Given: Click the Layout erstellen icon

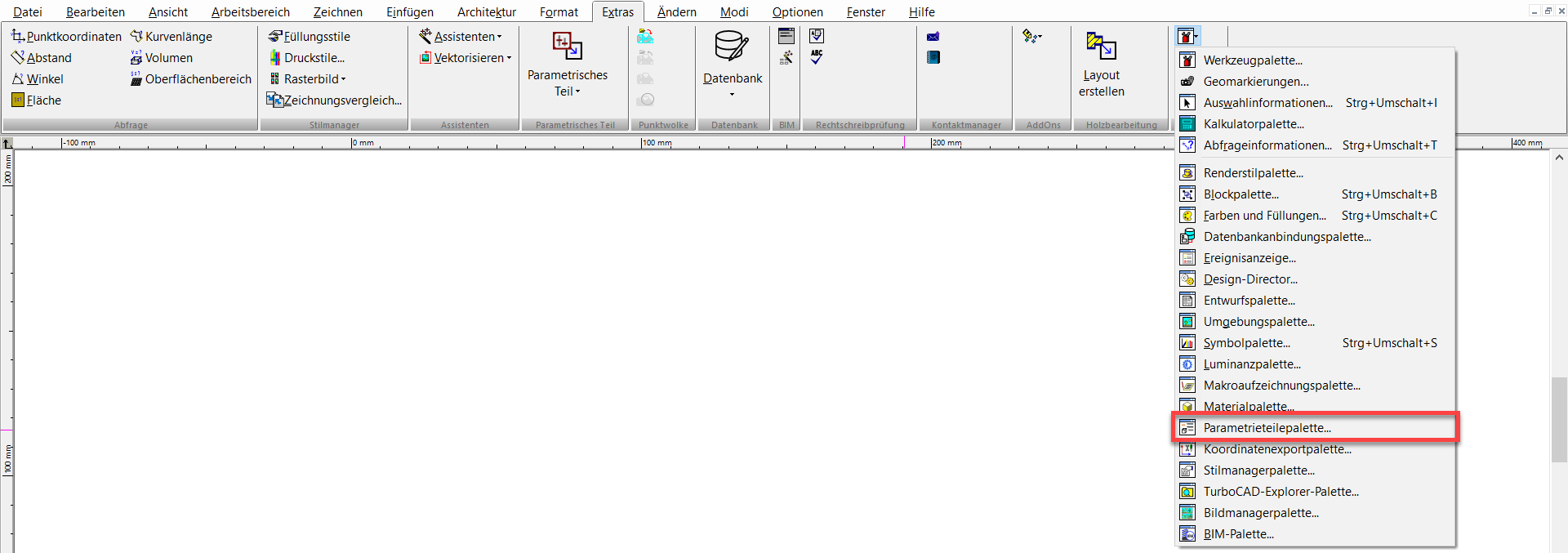Looking at the screenshot, I should (x=1101, y=47).
